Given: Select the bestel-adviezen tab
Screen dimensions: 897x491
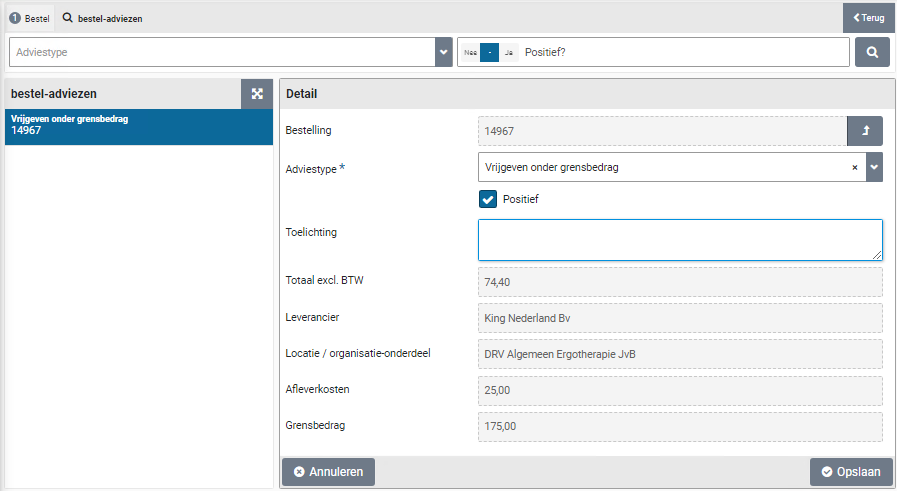Looking at the screenshot, I should click(102, 18).
